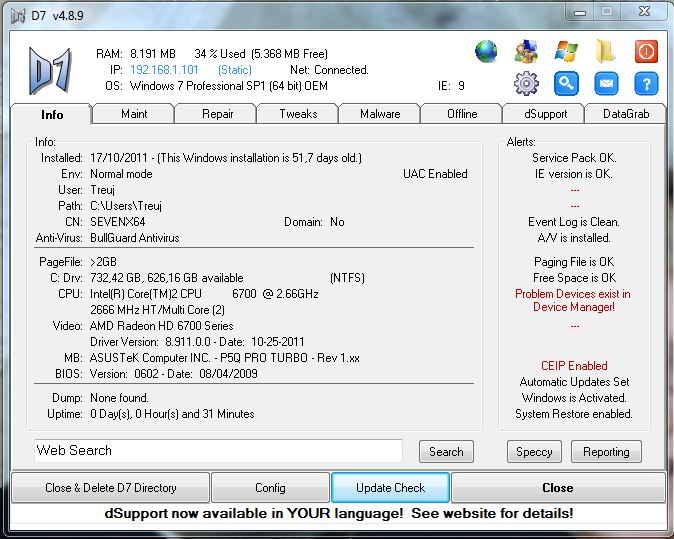Click the dSupport language banner at bottom

pos(339,513)
